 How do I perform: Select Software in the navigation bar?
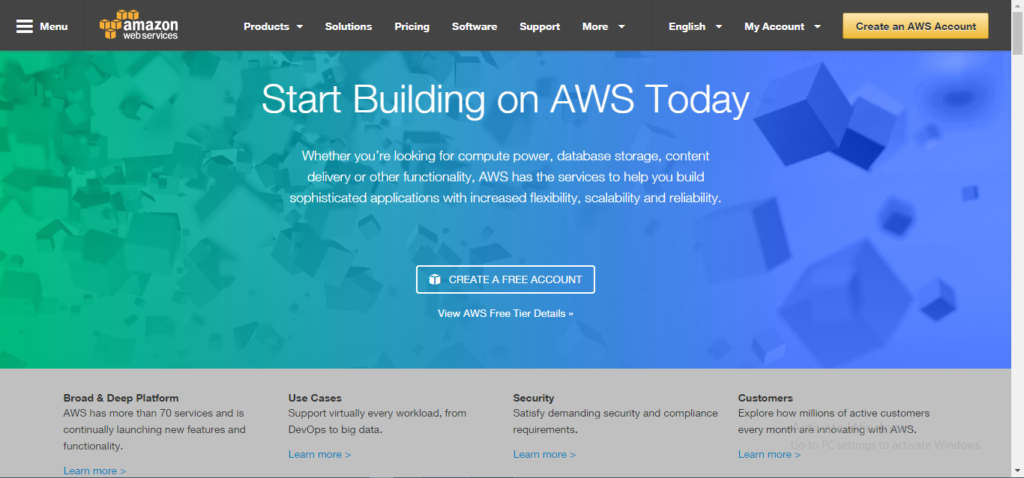point(474,27)
